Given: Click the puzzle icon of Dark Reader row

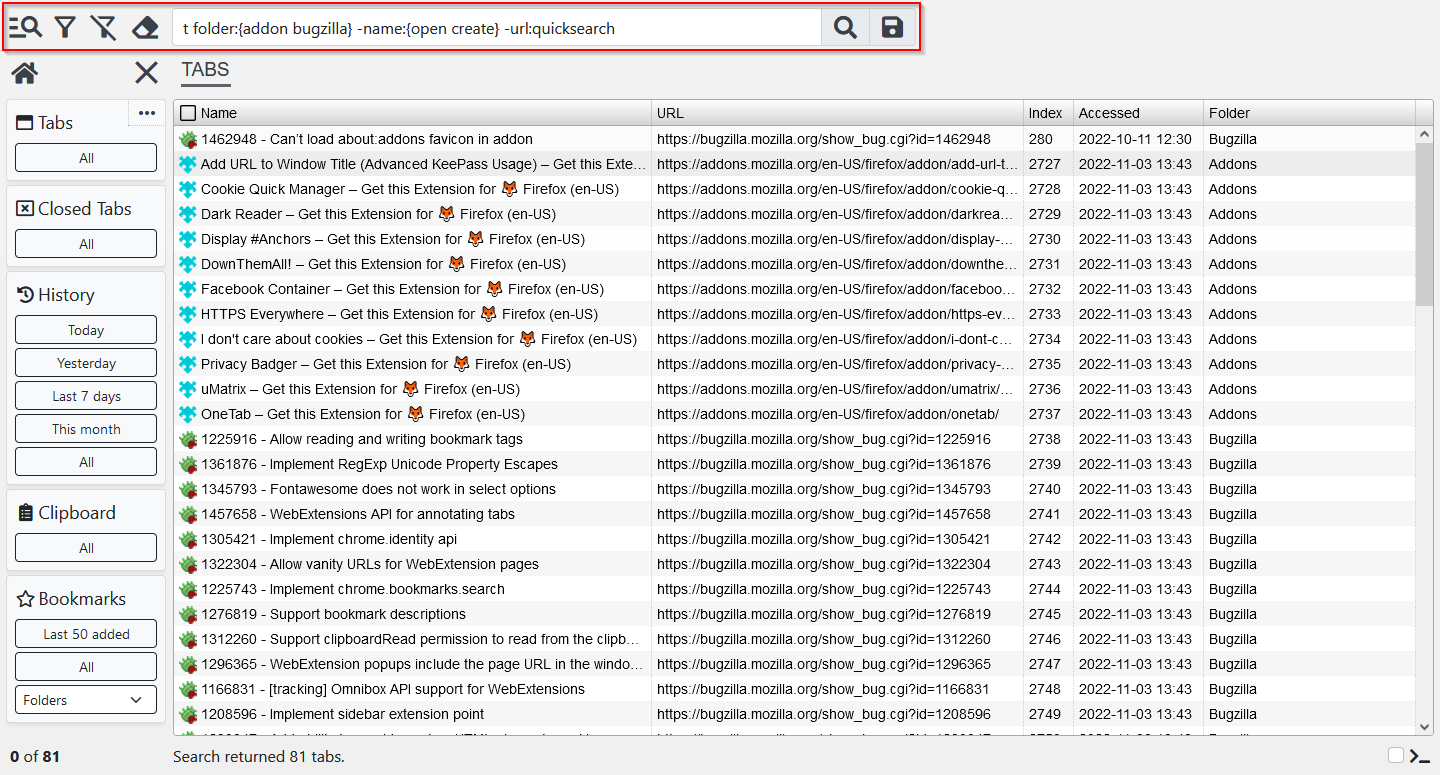Looking at the screenshot, I should pyautogui.click(x=188, y=214).
